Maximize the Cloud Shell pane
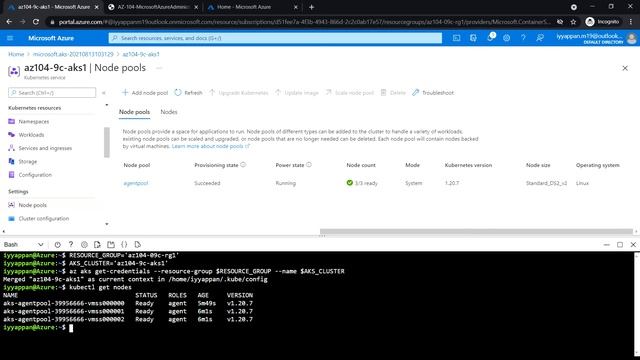The height and width of the screenshot is (360, 640). (x=620, y=244)
